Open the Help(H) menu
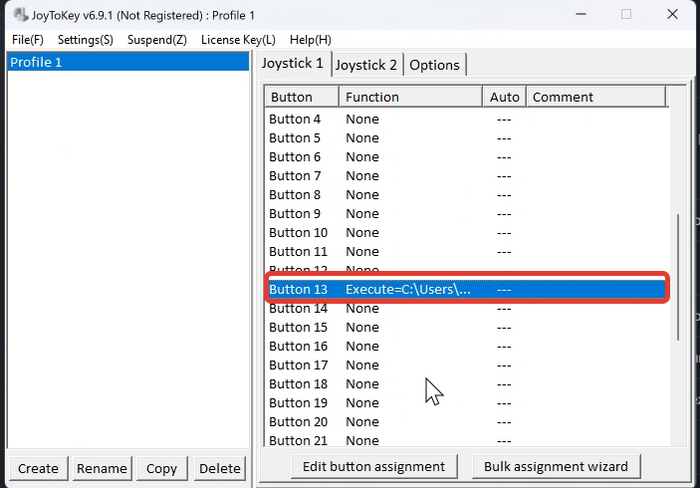The image size is (700, 488). point(310,39)
